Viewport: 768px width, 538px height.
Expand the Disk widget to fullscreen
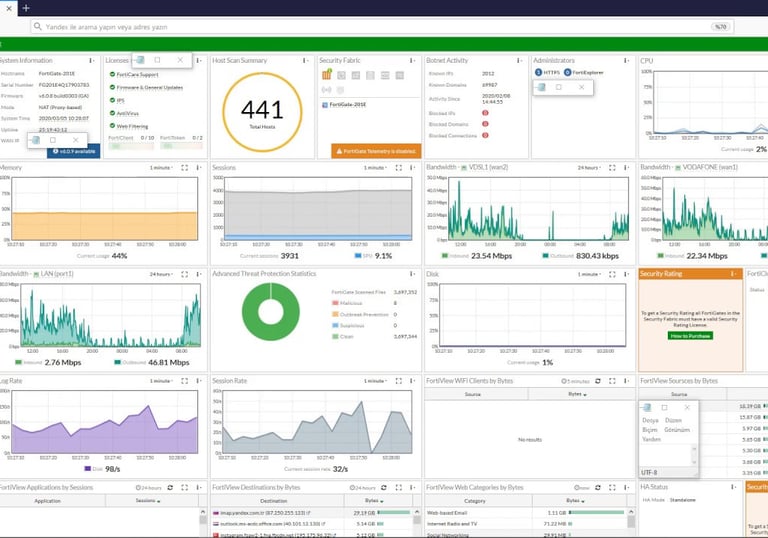612,274
